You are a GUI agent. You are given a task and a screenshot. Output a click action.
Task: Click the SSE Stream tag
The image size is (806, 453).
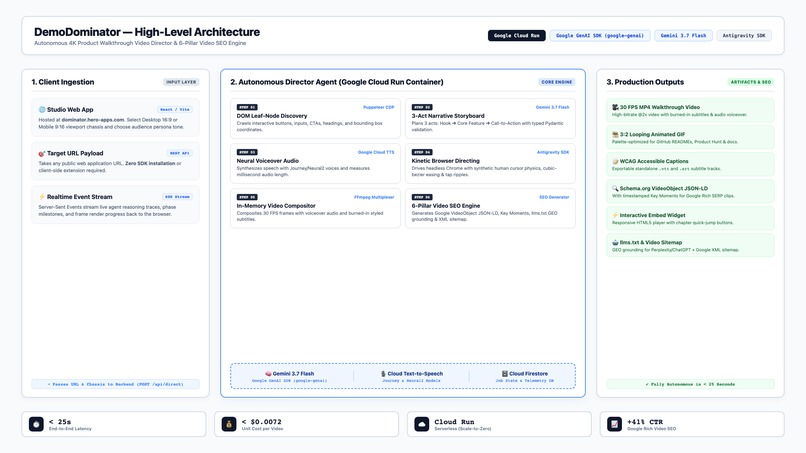click(177, 197)
